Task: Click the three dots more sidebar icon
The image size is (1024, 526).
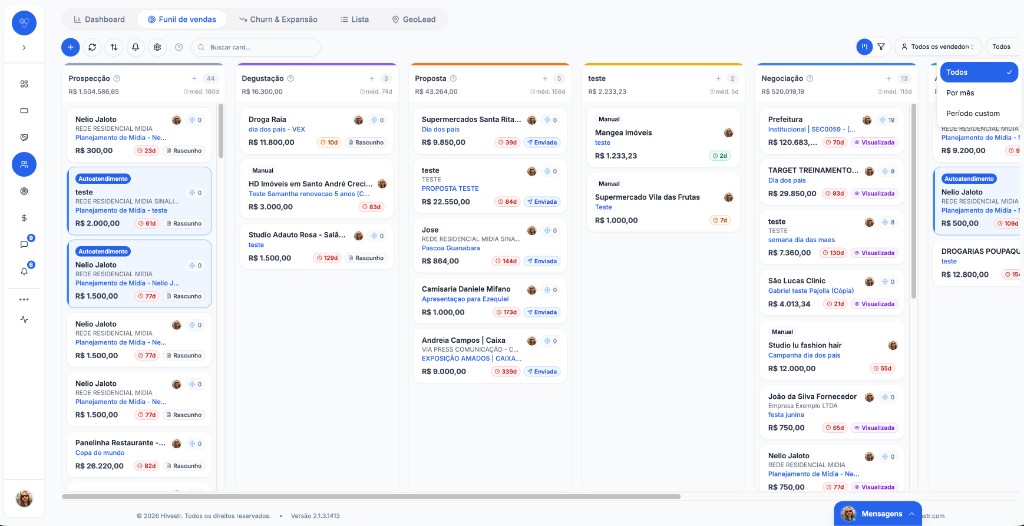Action: click(24, 299)
